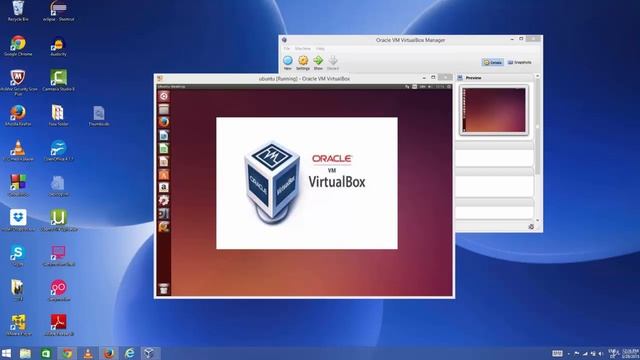Viewport: 640px width, 360px height.
Task: Click the green Show arrow in VirtualBox Manager
Action: tap(318, 62)
